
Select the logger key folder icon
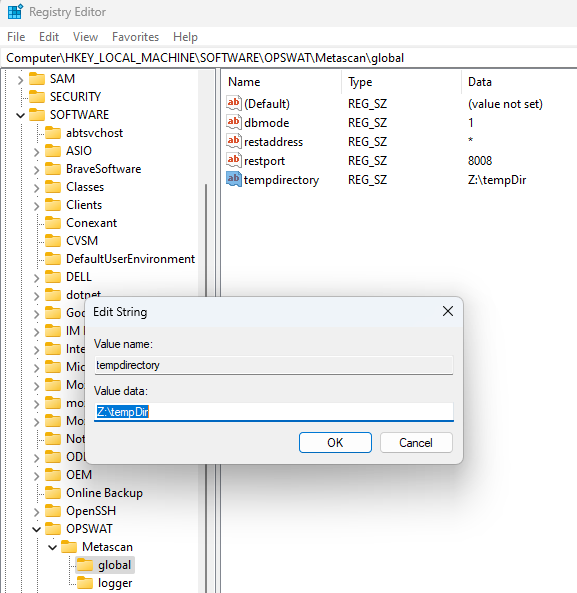85,583
